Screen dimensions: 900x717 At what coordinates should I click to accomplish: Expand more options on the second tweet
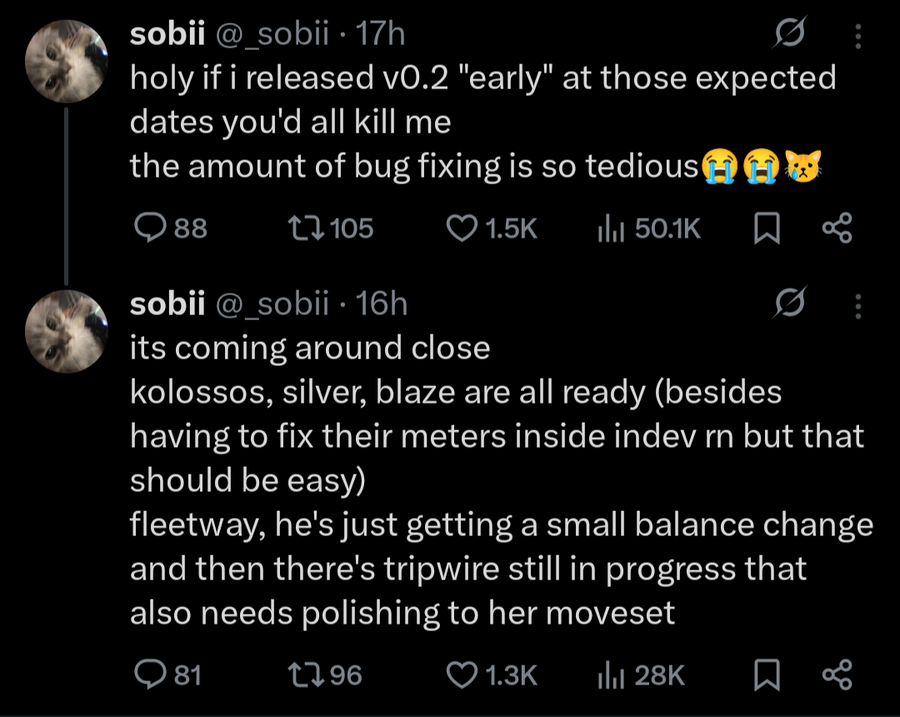[856, 304]
